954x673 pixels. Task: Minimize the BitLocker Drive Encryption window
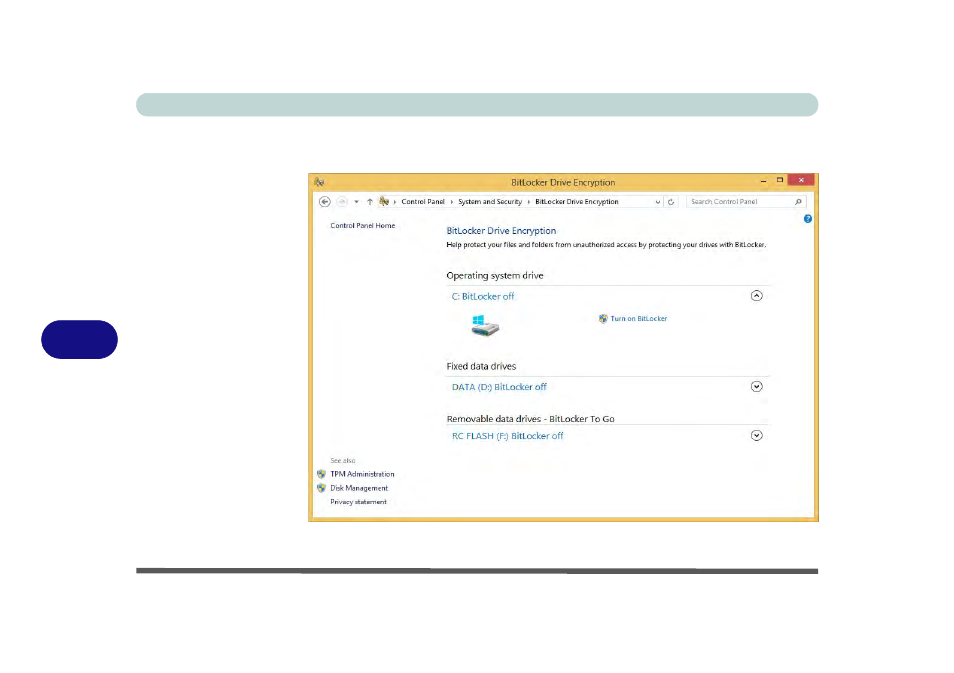pyautogui.click(x=764, y=181)
